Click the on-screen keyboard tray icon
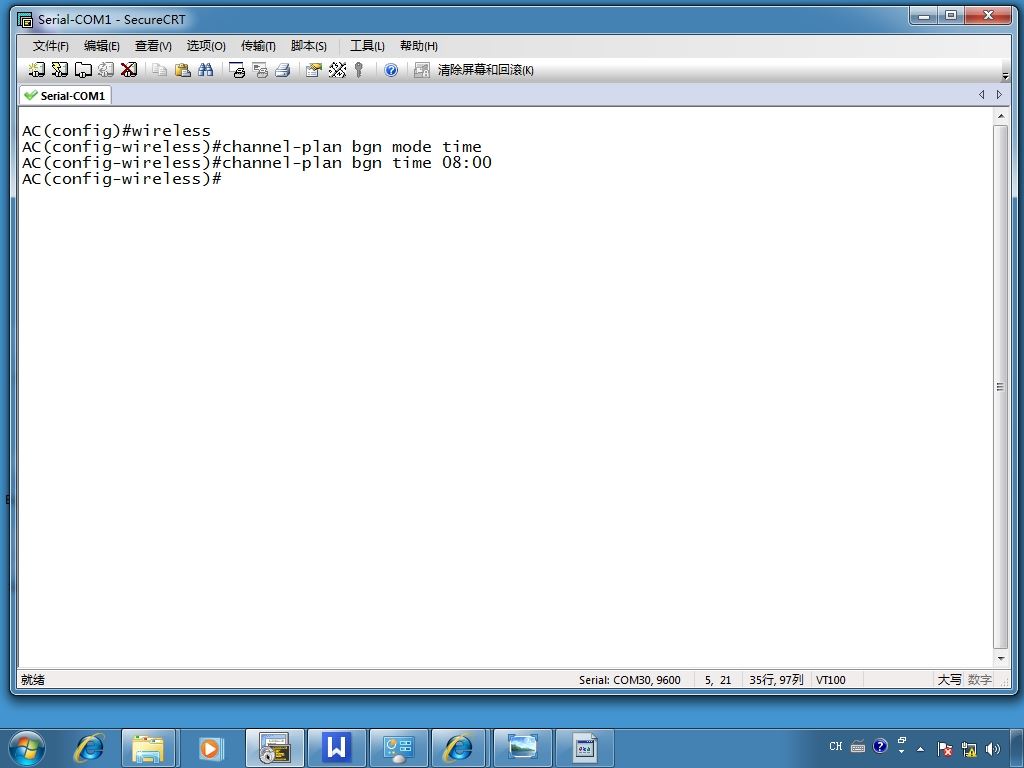Screen dimensions: 1024x768 tap(858, 746)
